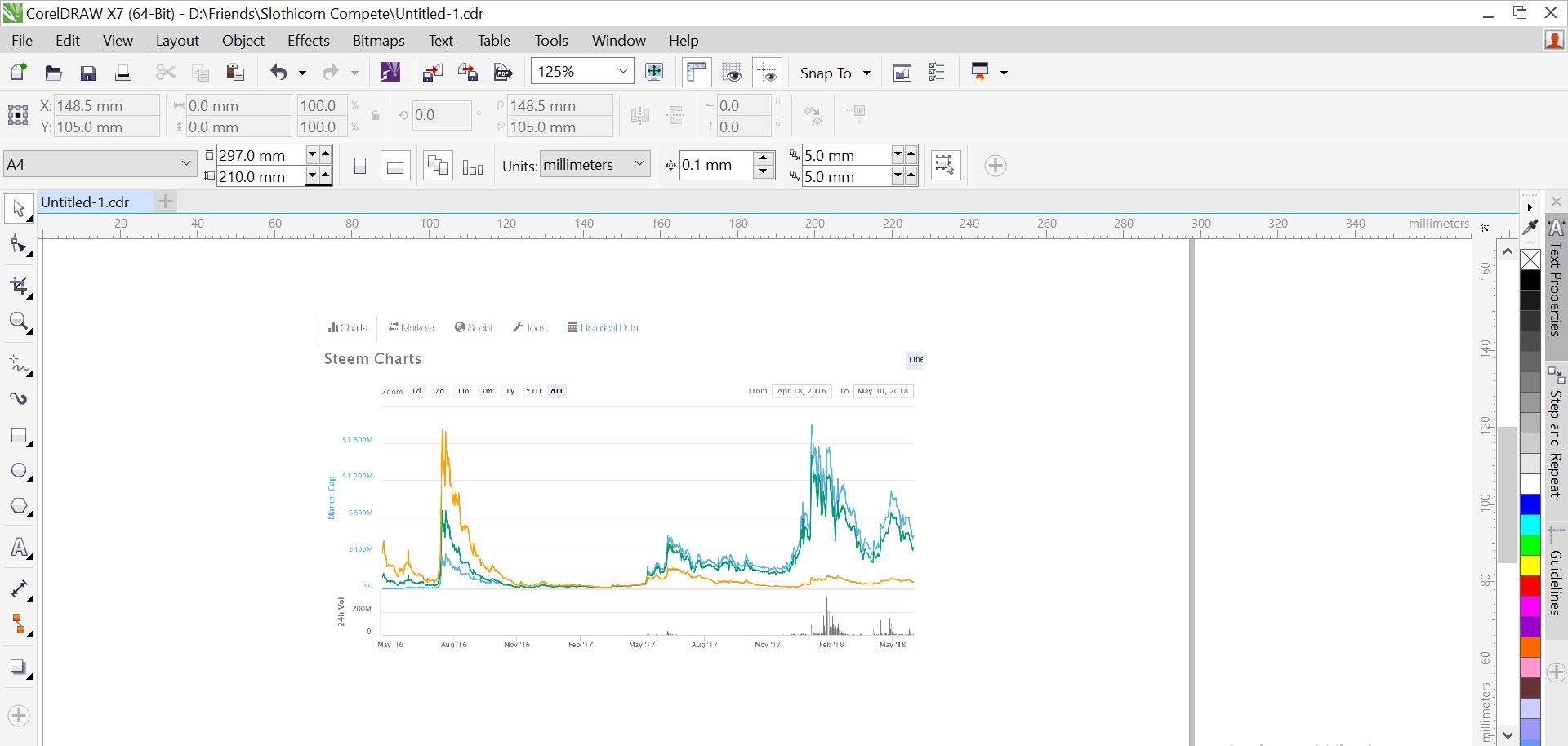Open a file with the folder icon
This screenshot has height=746, width=1568.
click(53, 73)
